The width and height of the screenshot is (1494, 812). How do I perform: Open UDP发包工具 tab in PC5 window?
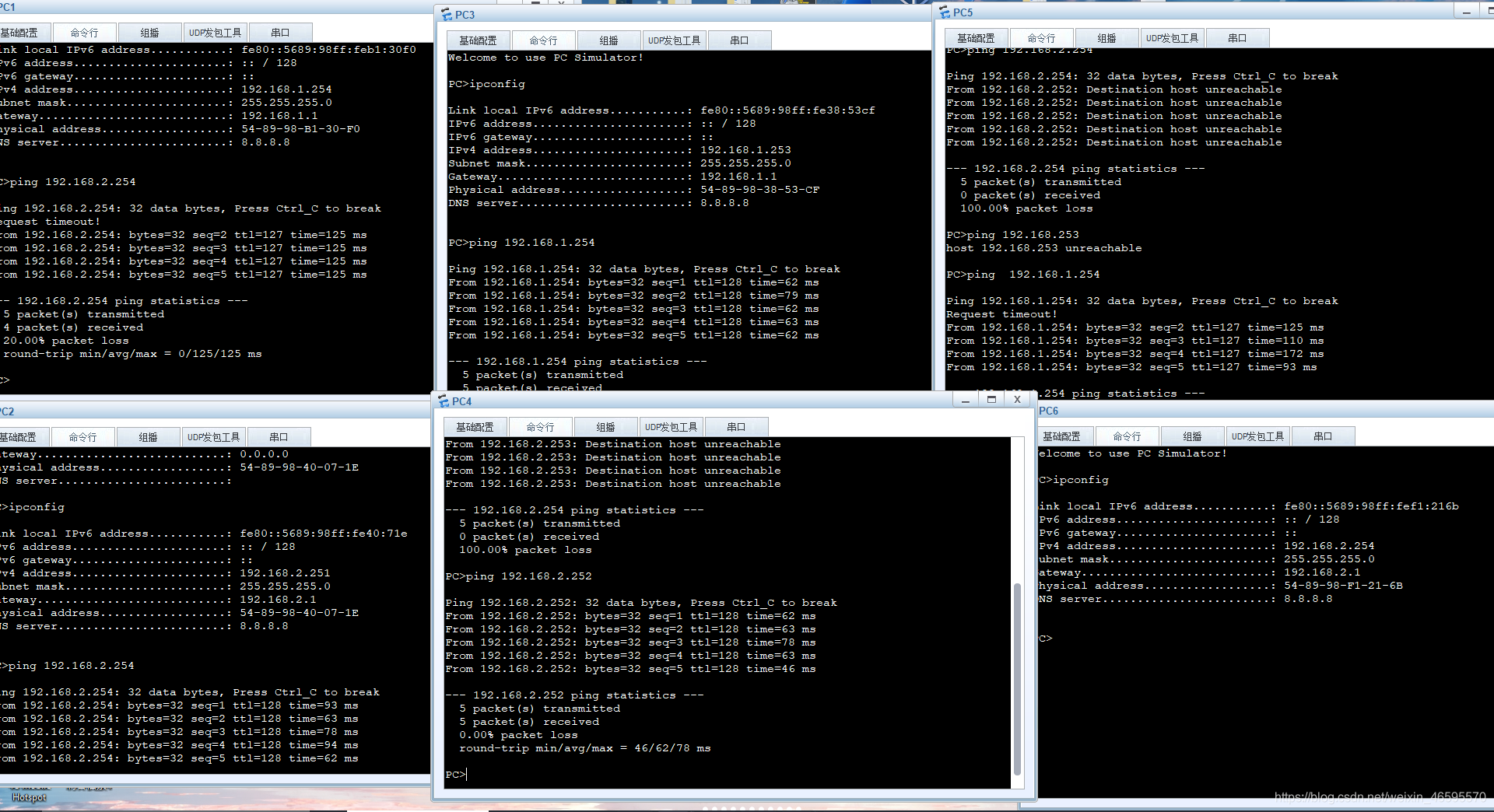point(1173,38)
